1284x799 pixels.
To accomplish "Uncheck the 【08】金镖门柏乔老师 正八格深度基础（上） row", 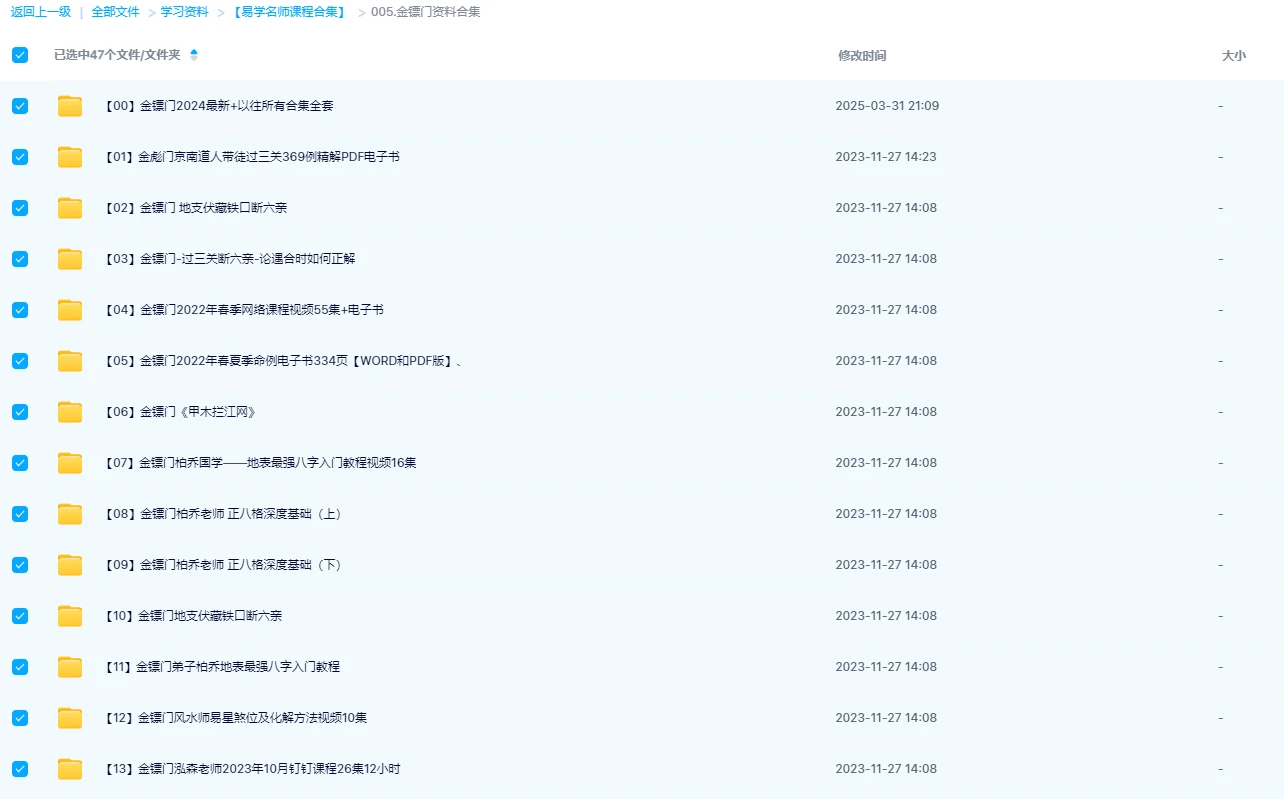I will (20, 514).
